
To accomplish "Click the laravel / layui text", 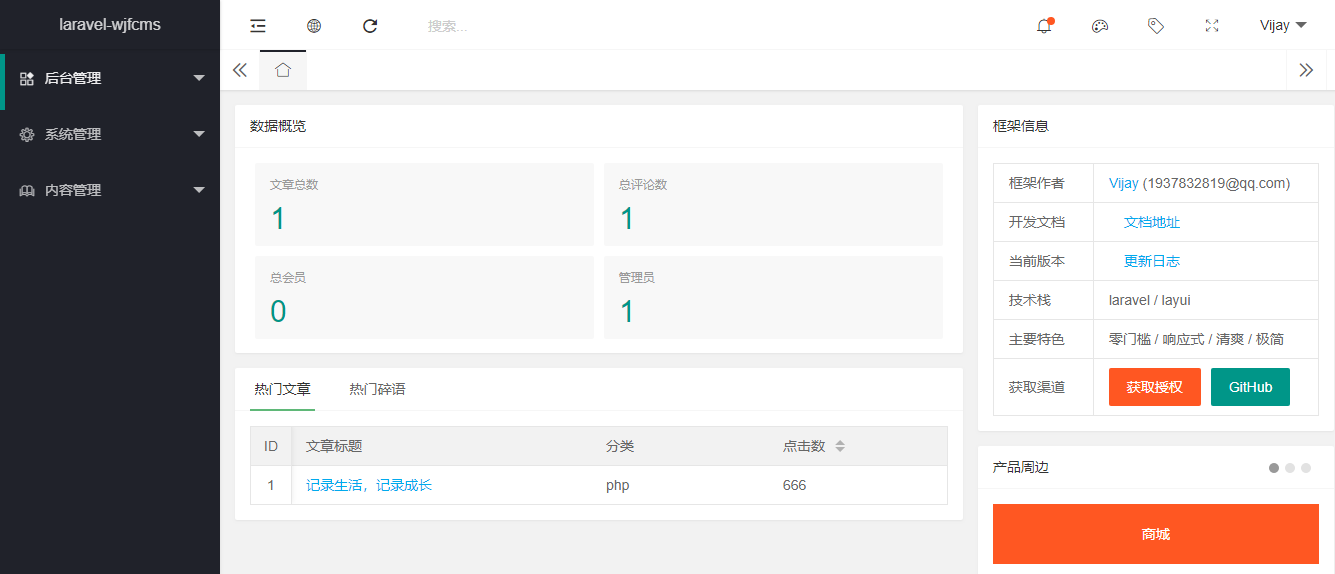I will [1150, 300].
